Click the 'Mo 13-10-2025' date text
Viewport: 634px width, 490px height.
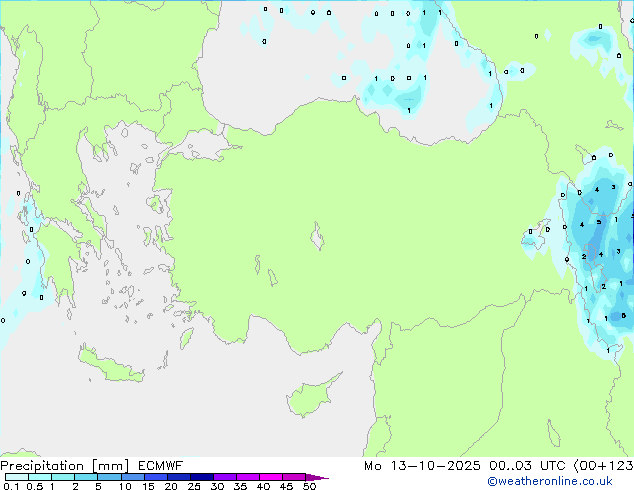click(x=422, y=466)
